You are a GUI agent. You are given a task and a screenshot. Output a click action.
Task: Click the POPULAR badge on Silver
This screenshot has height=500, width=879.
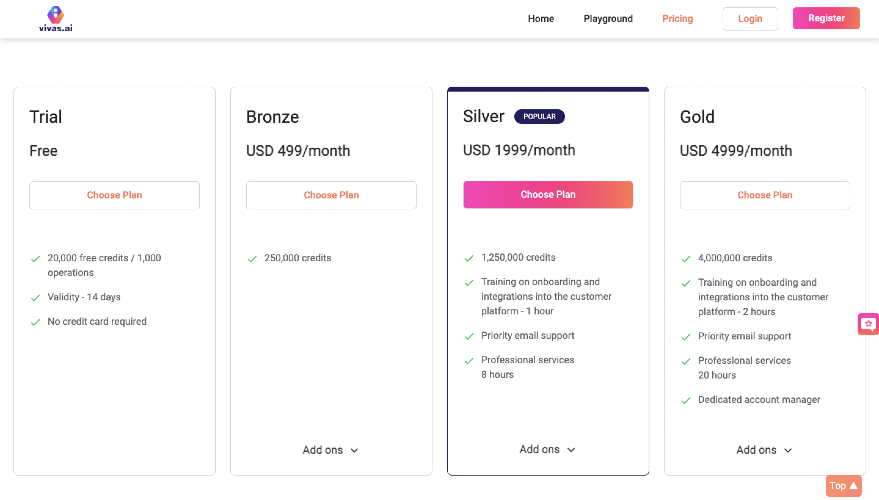coord(539,117)
